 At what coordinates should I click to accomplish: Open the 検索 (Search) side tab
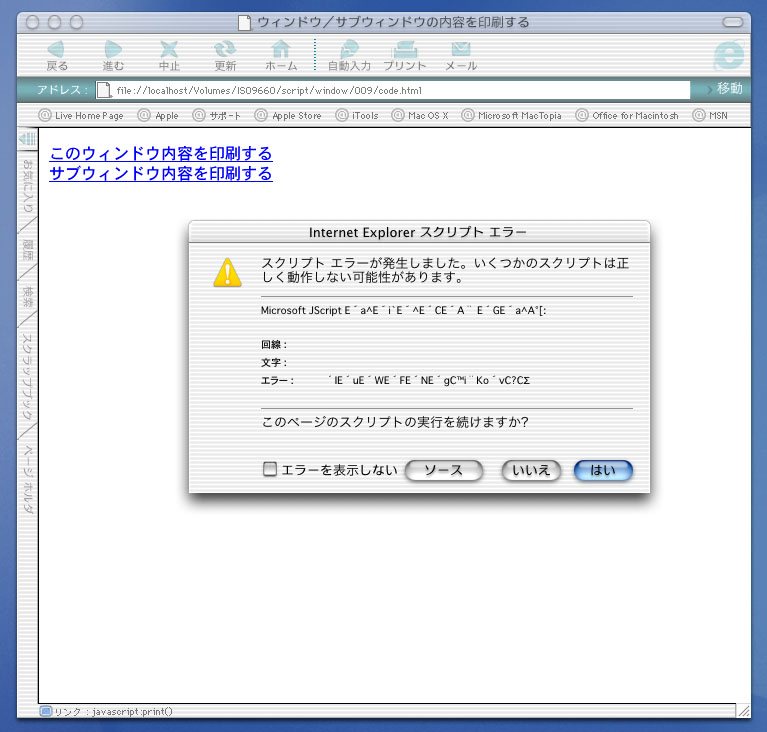pos(28,297)
